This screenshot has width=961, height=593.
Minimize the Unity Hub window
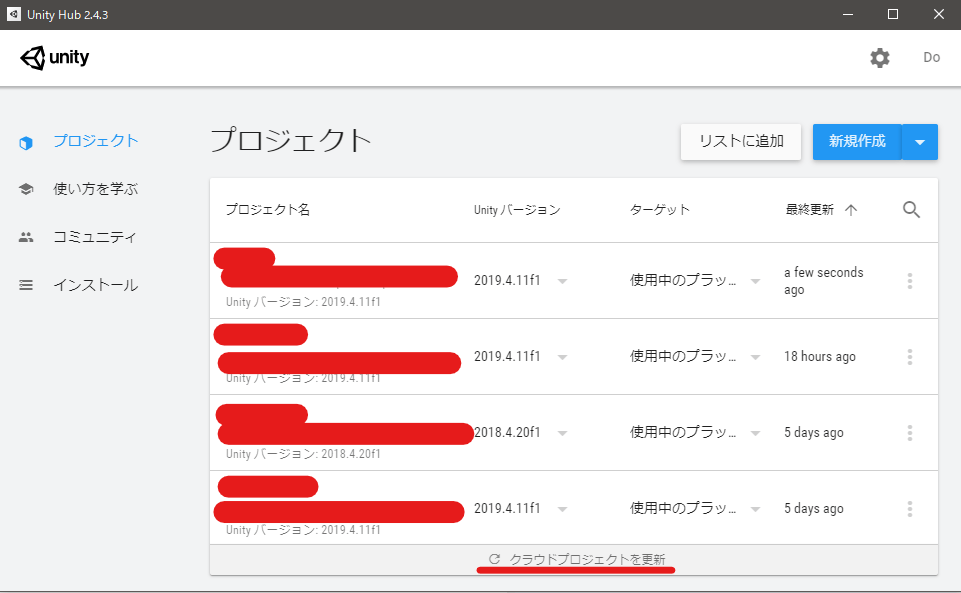pos(848,14)
